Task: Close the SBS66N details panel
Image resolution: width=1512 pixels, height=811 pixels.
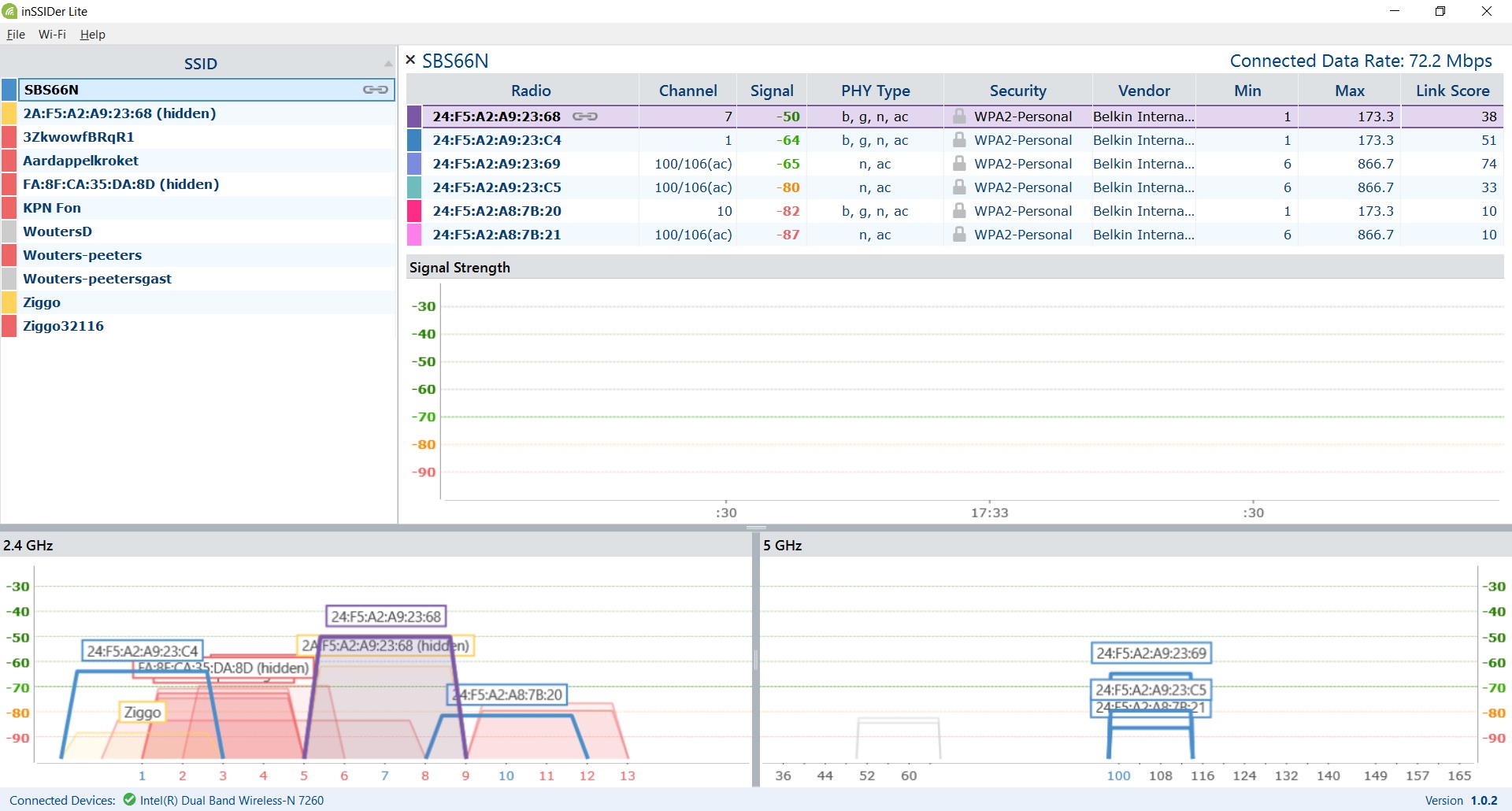Action: (x=410, y=60)
